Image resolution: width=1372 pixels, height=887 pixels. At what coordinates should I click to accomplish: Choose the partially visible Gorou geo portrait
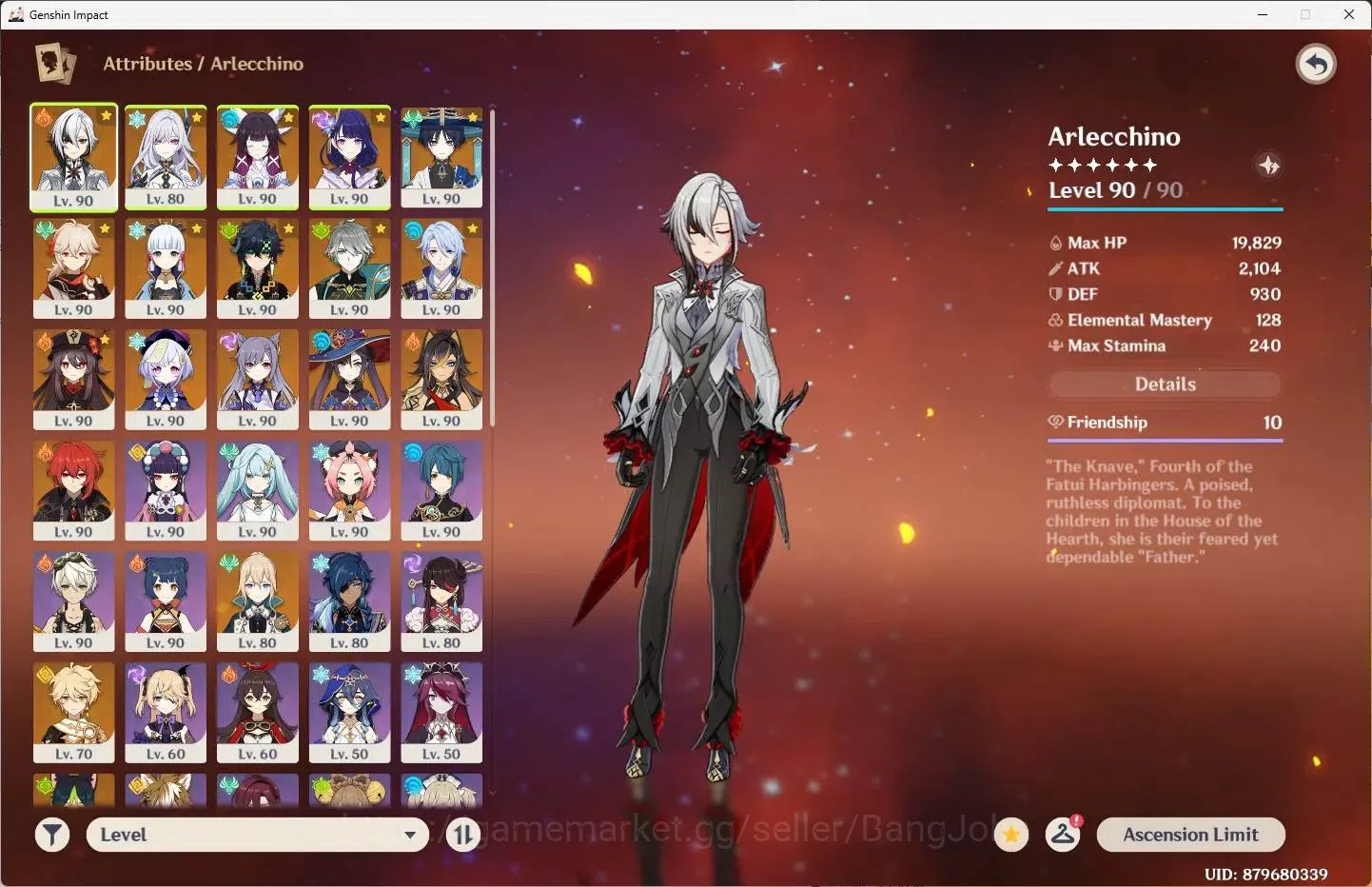[166, 790]
